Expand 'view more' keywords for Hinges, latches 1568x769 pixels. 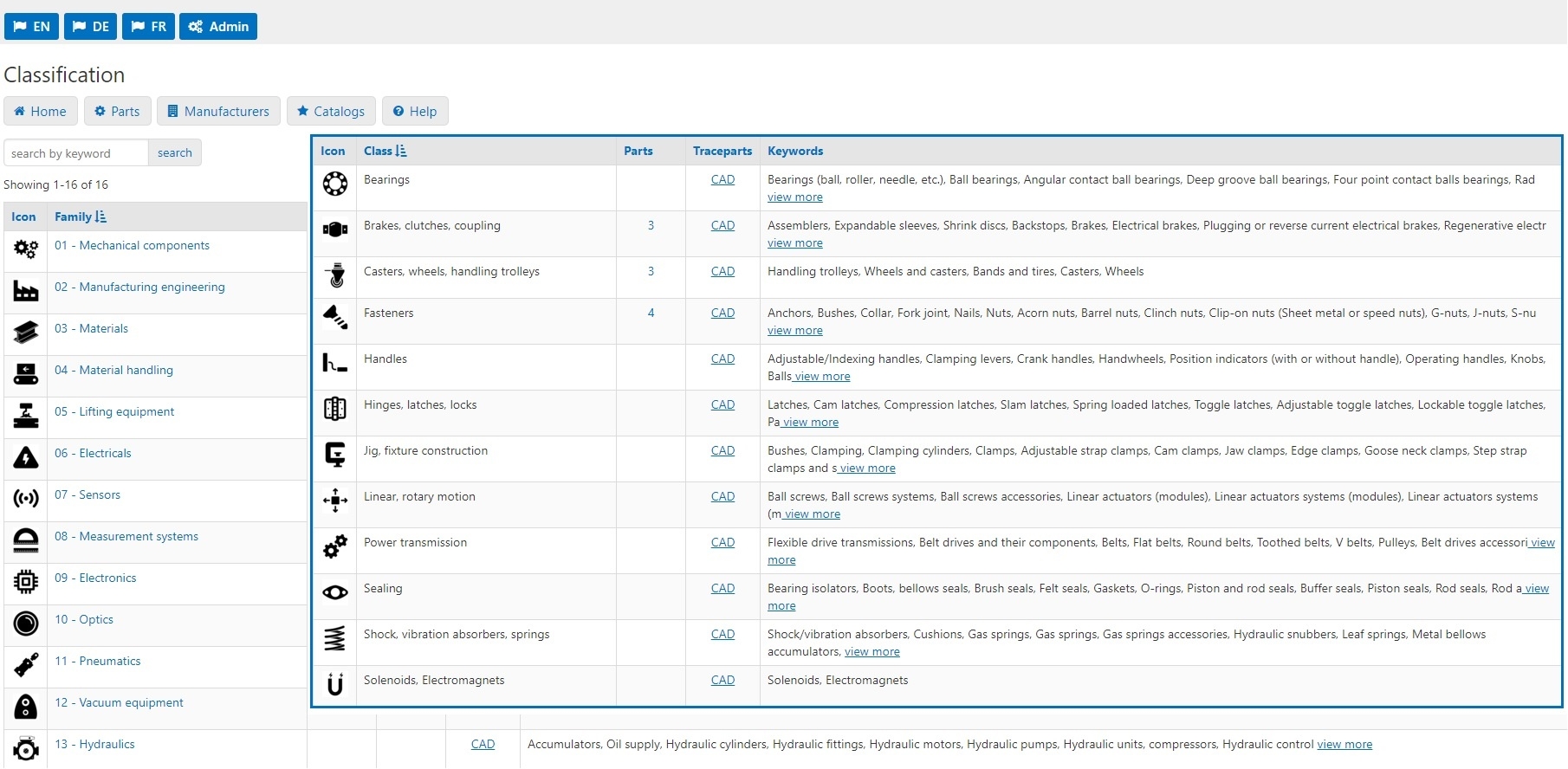811,423
